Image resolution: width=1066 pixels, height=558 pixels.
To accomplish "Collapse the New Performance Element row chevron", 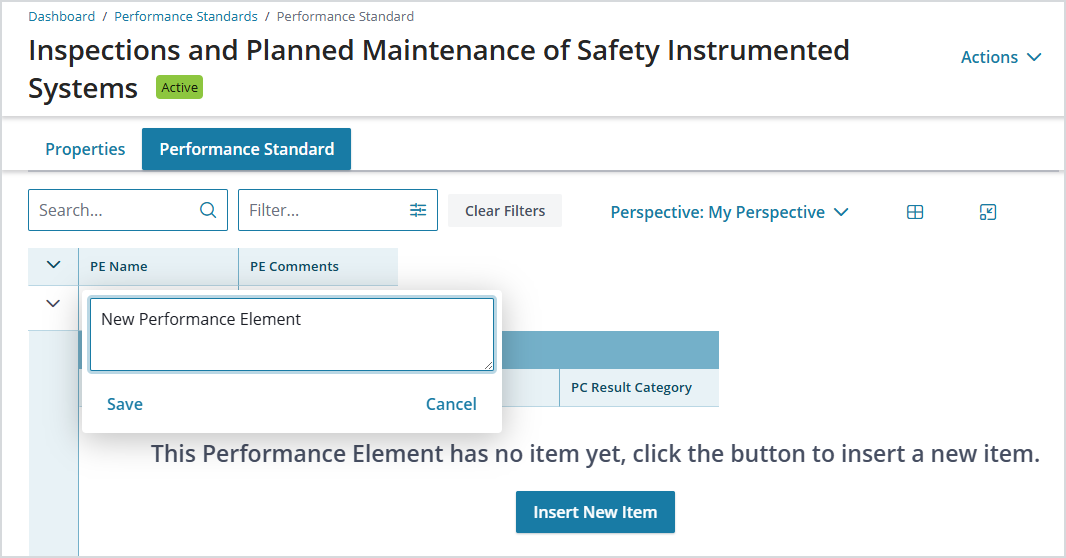I will point(53,303).
